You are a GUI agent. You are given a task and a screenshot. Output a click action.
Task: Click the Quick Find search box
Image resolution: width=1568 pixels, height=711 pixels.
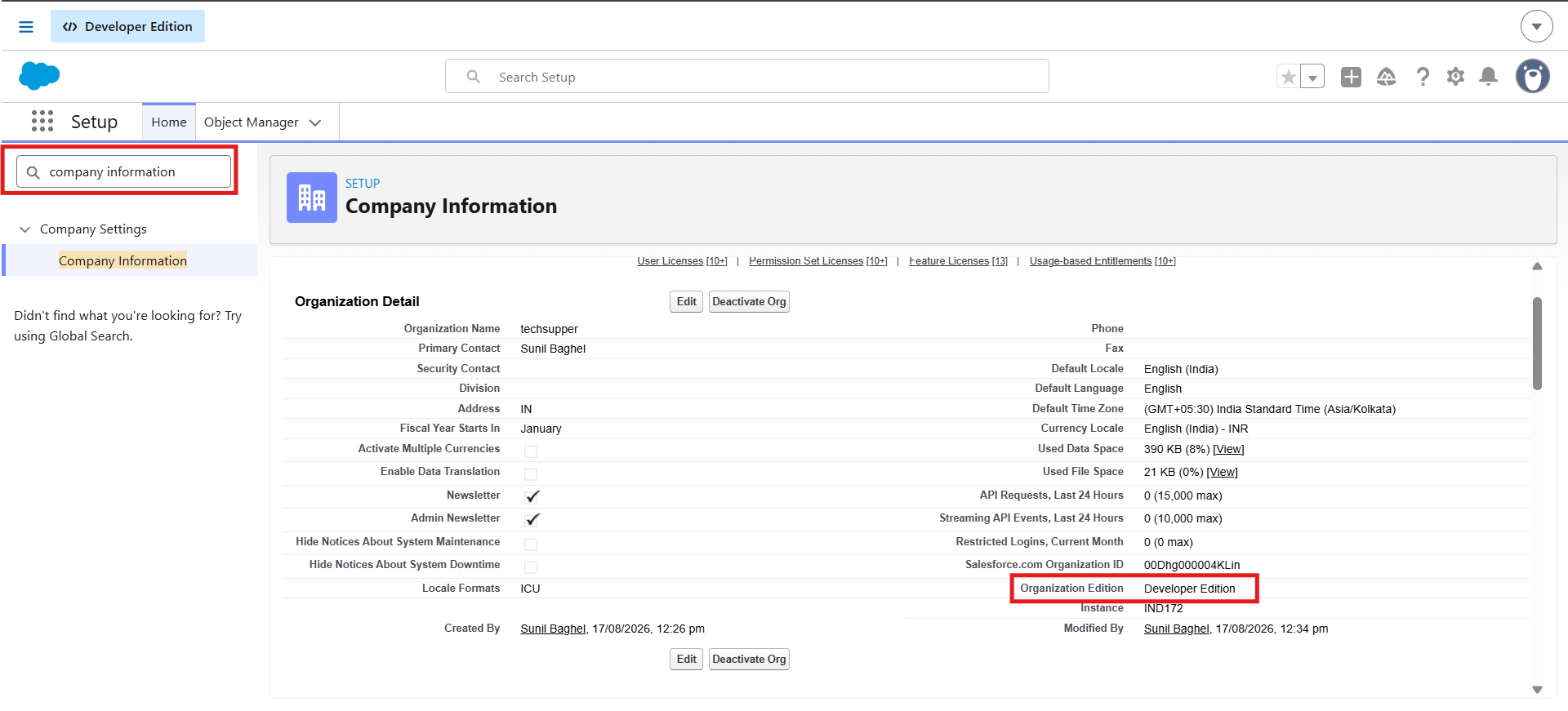(123, 172)
